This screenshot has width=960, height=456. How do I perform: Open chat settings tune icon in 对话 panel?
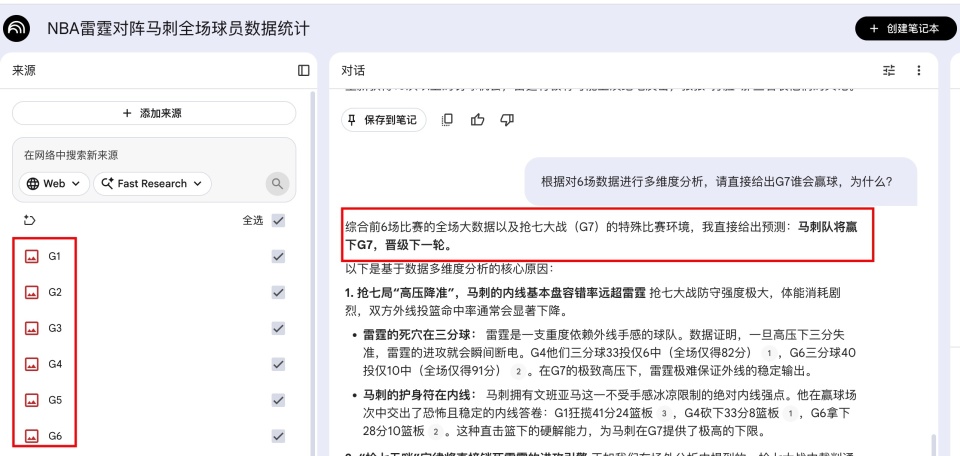889,70
